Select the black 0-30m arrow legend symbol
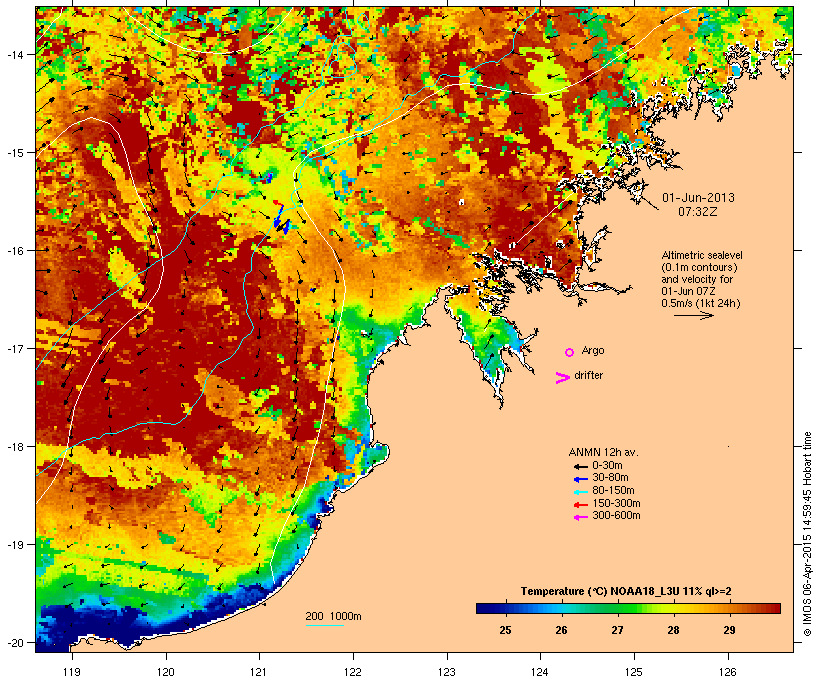 [x=581, y=466]
